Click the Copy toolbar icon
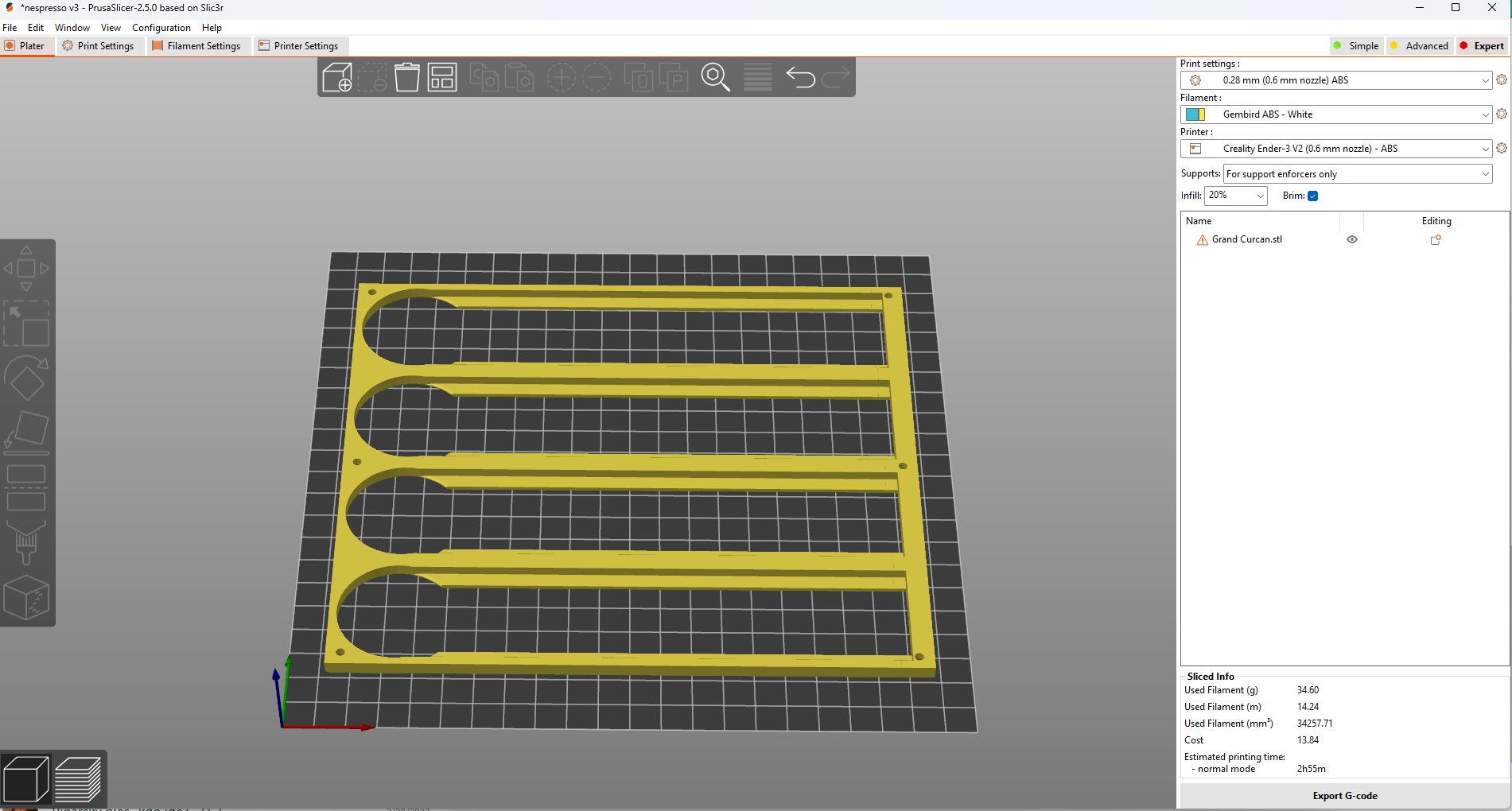The height and width of the screenshot is (811, 1512). pyautogui.click(x=484, y=77)
